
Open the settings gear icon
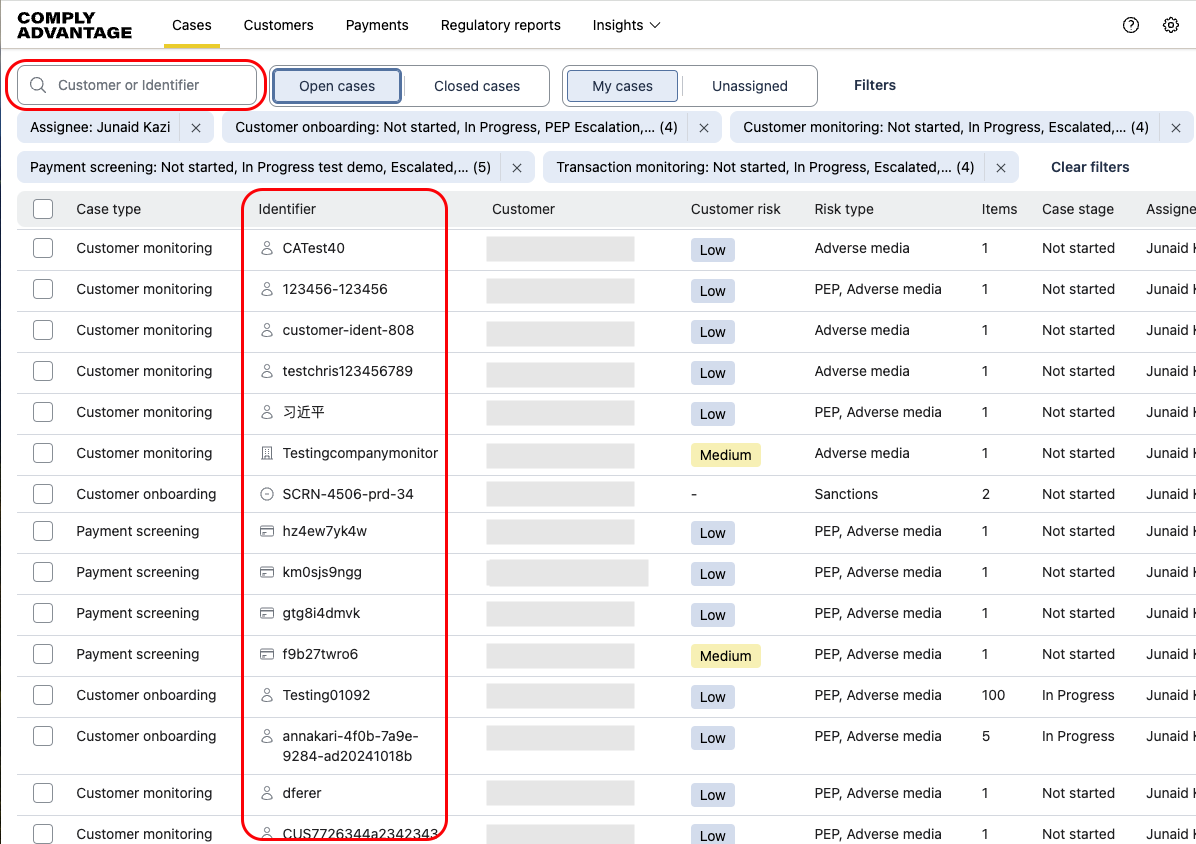pos(1171,26)
